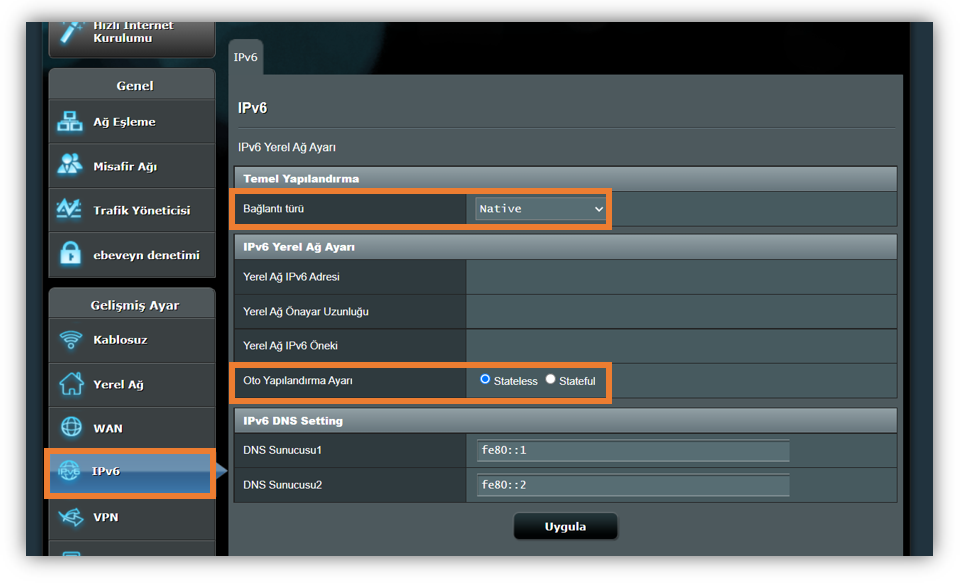This screenshot has width=963, height=587.
Task: Click the Hızlı Internet Kurulumu label
Action: pos(133,32)
